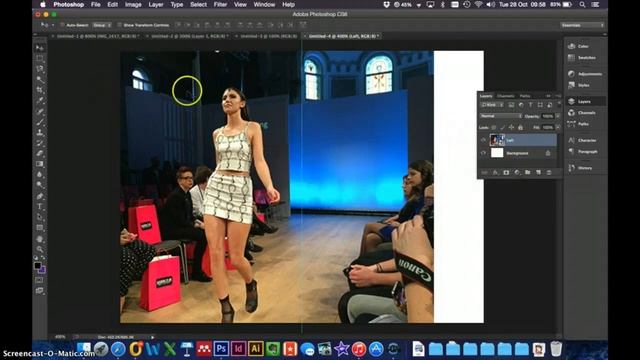Toggle pixel layer filter
640x360 pixels.
pos(511,105)
